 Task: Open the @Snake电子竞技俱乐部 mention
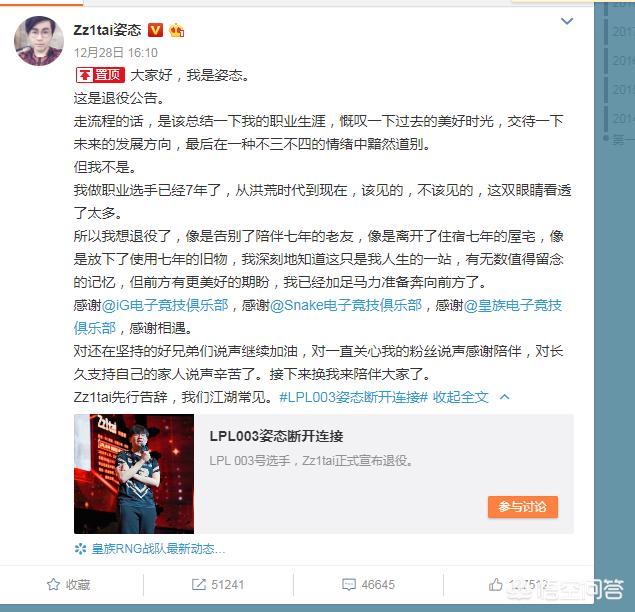coord(346,305)
